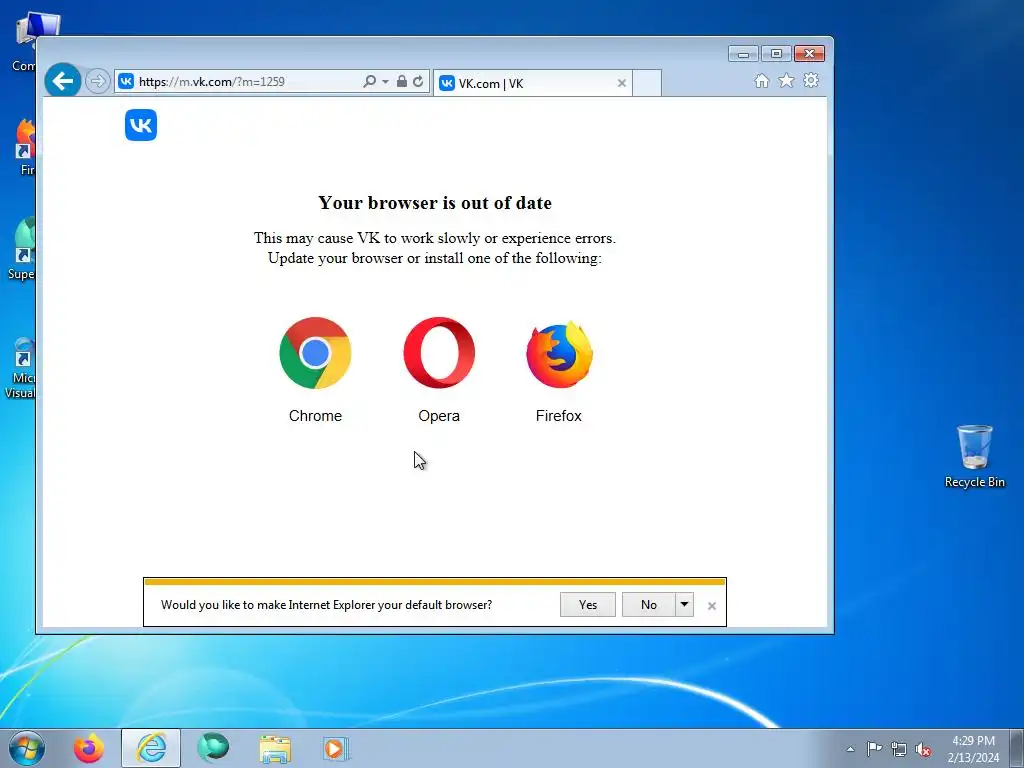Viewport: 1024px width, 768px height.
Task: Open the Firefox text link
Action: [558, 416]
